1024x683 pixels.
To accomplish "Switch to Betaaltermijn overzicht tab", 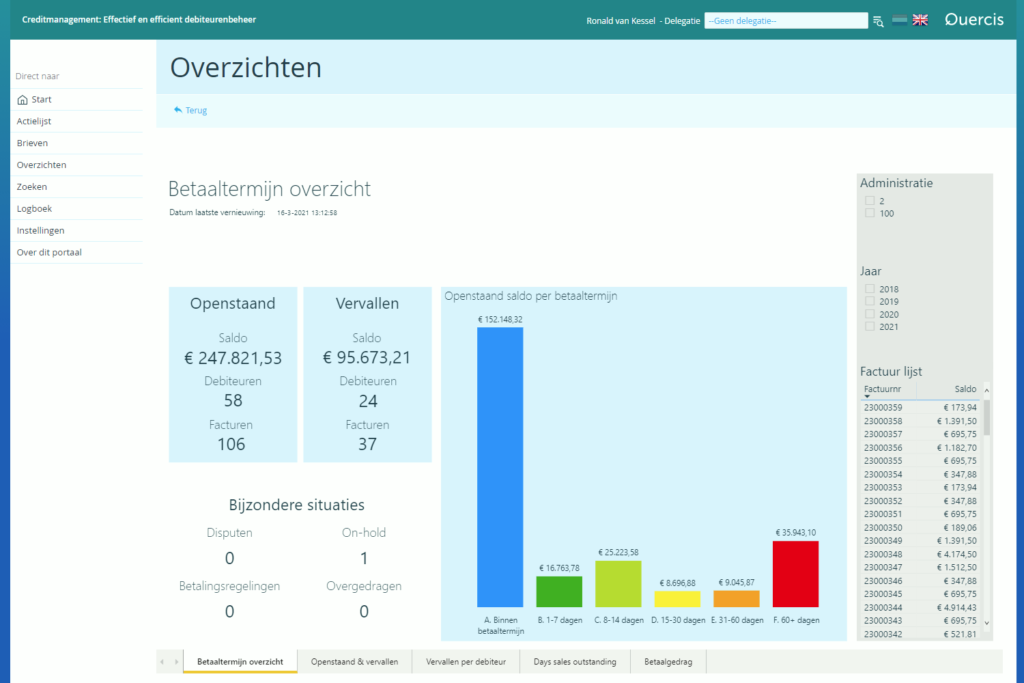I will tap(240, 661).
